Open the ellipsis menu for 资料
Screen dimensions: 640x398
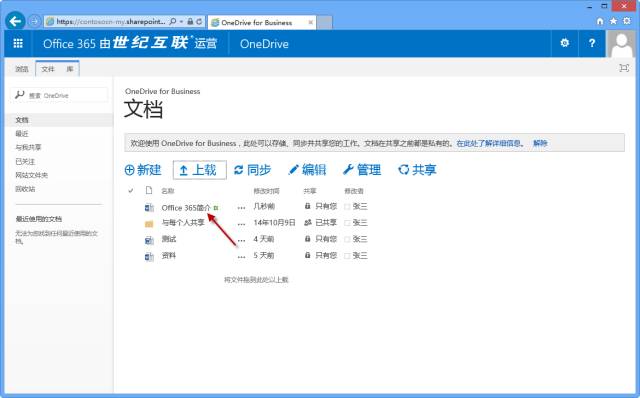[x=241, y=257]
